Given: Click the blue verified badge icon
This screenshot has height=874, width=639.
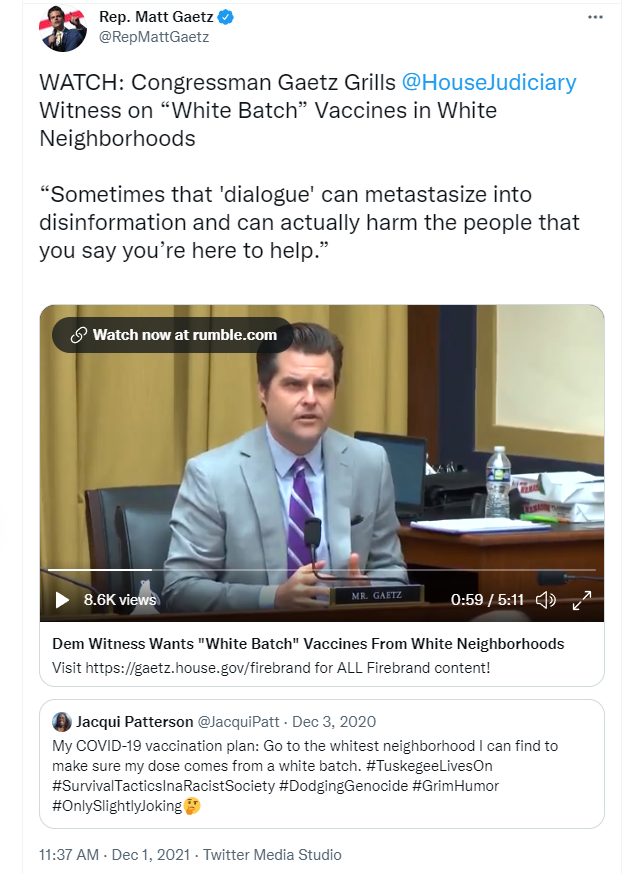Looking at the screenshot, I should (225, 17).
